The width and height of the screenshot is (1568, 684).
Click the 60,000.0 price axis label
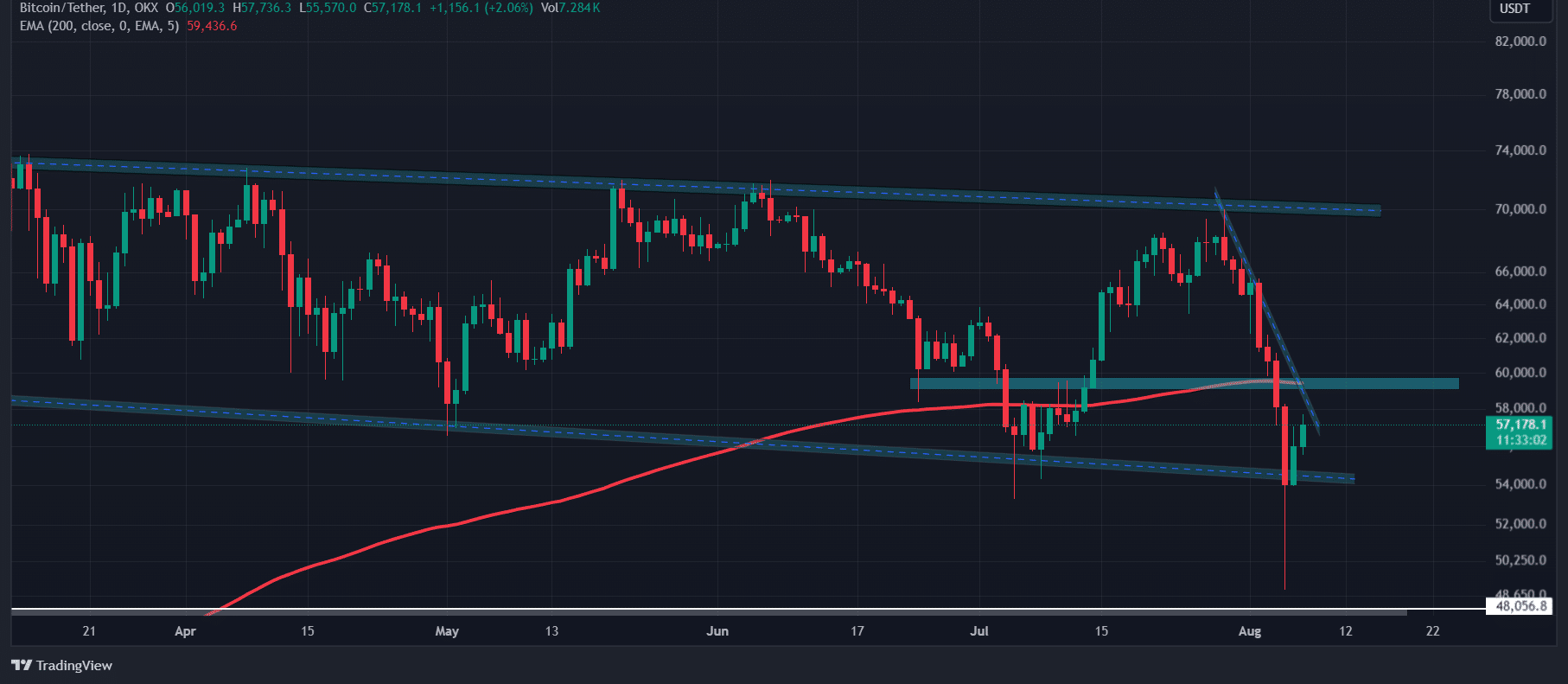1520,373
